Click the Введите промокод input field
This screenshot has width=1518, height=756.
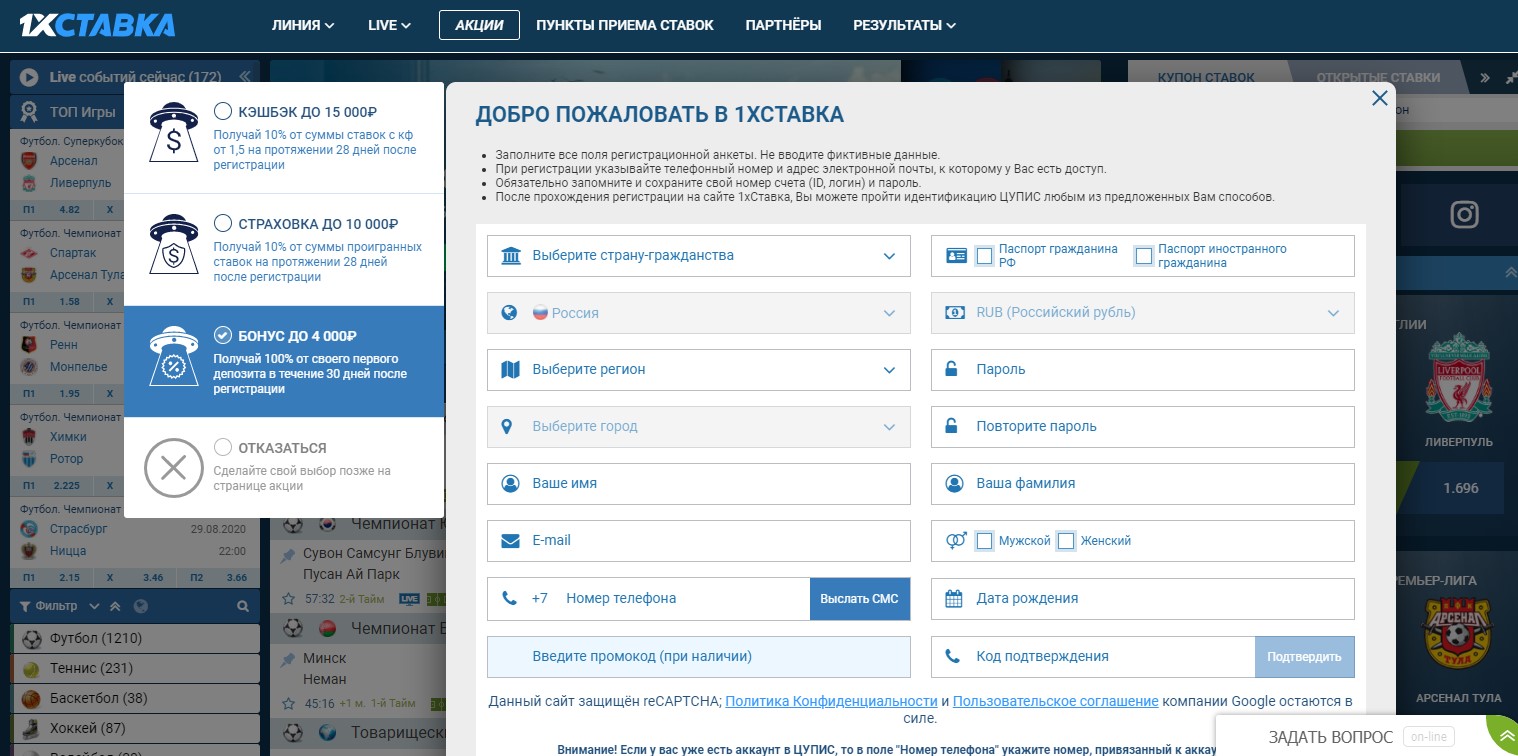pyautogui.click(x=699, y=657)
